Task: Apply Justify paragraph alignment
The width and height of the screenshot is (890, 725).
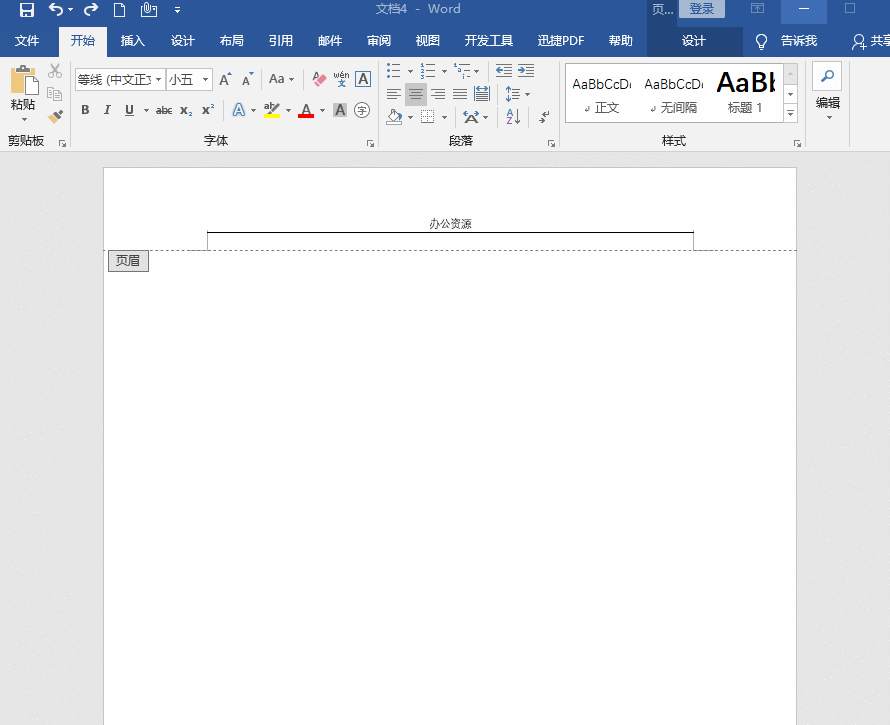Action: point(460,94)
